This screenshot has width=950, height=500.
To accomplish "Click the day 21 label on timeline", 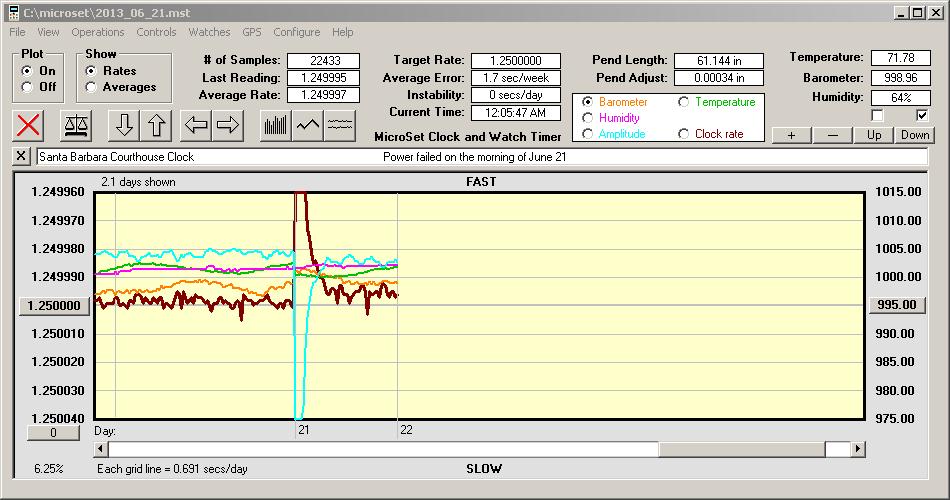I will coord(304,430).
